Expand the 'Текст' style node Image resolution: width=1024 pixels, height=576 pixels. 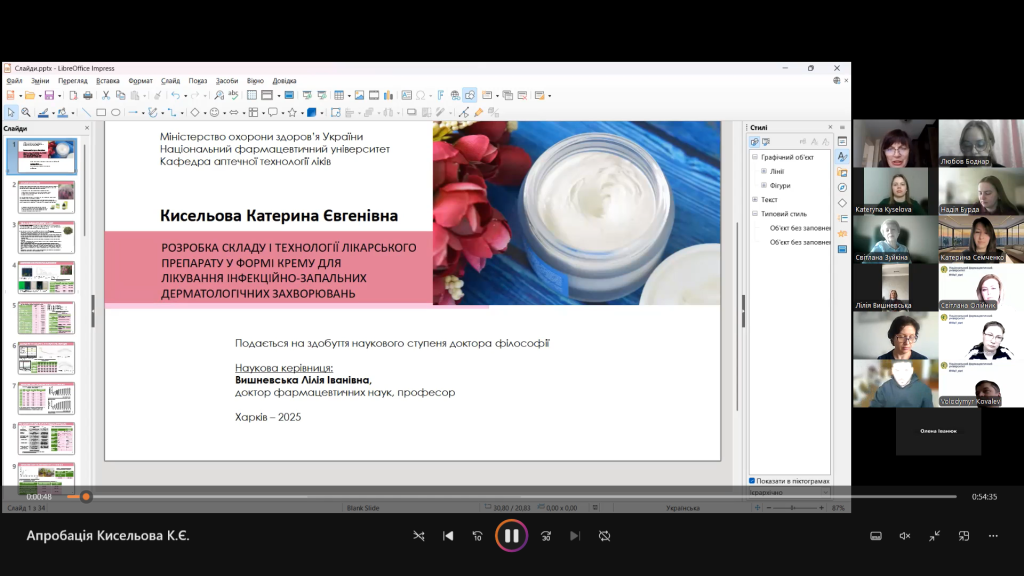tap(755, 200)
